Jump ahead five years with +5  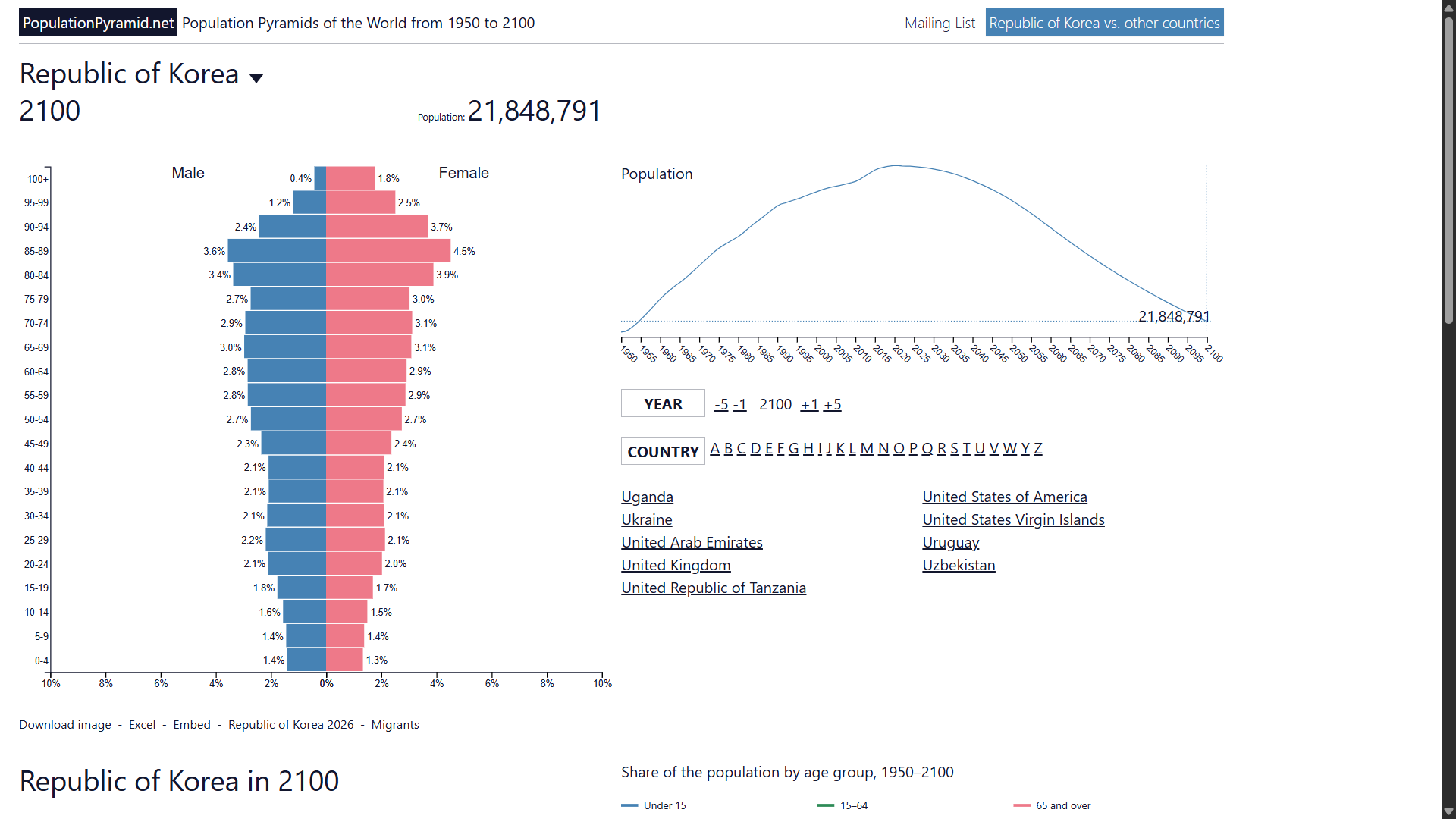[833, 404]
